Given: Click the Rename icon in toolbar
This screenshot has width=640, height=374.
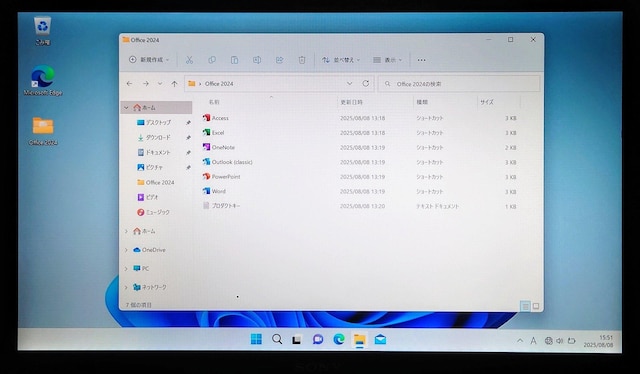Looking at the screenshot, I should [257, 60].
